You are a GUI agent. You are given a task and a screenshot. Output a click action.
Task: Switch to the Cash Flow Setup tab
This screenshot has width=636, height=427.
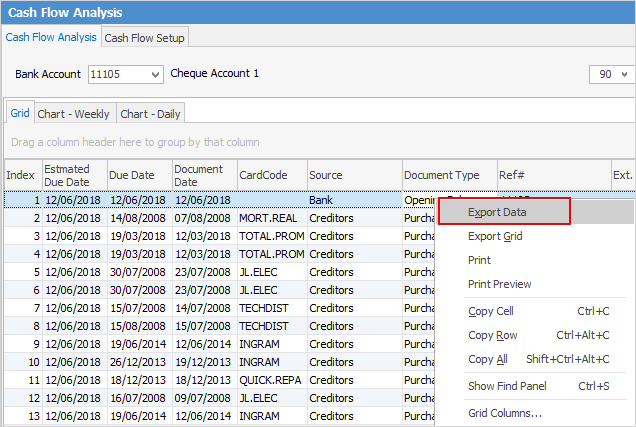[x=145, y=37]
